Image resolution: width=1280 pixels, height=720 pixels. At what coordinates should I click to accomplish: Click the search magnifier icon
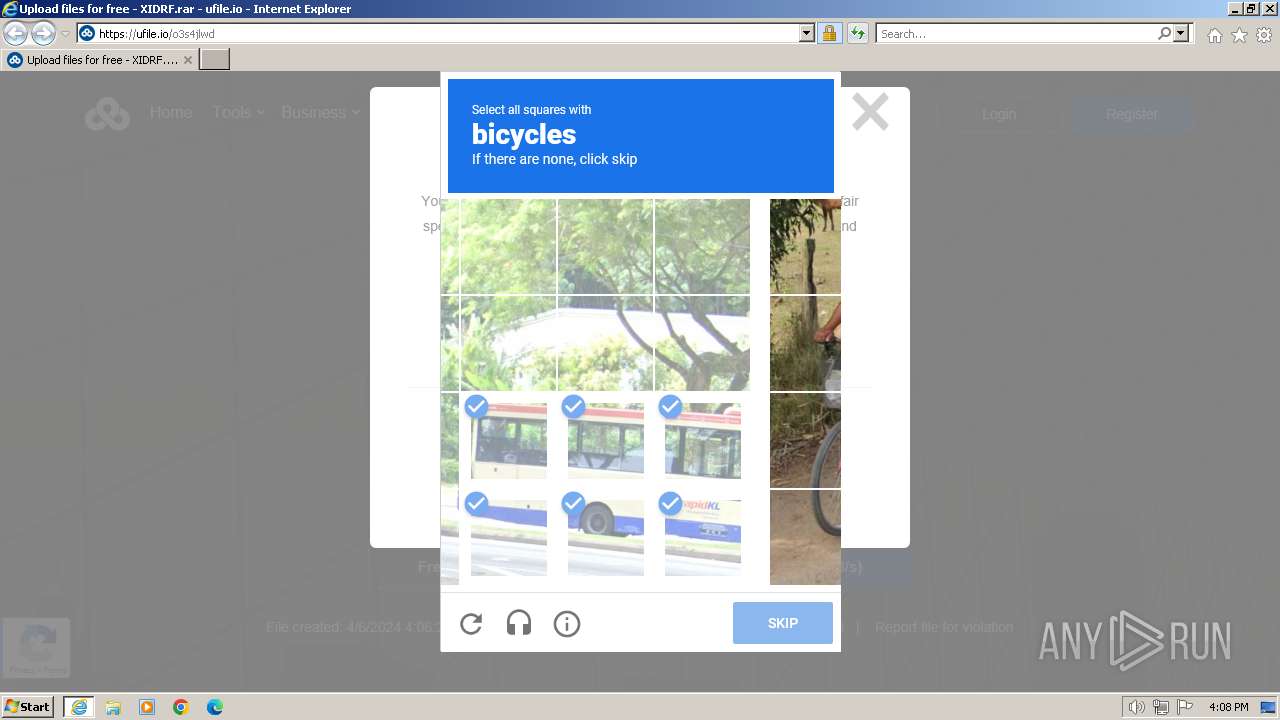point(1164,33)
